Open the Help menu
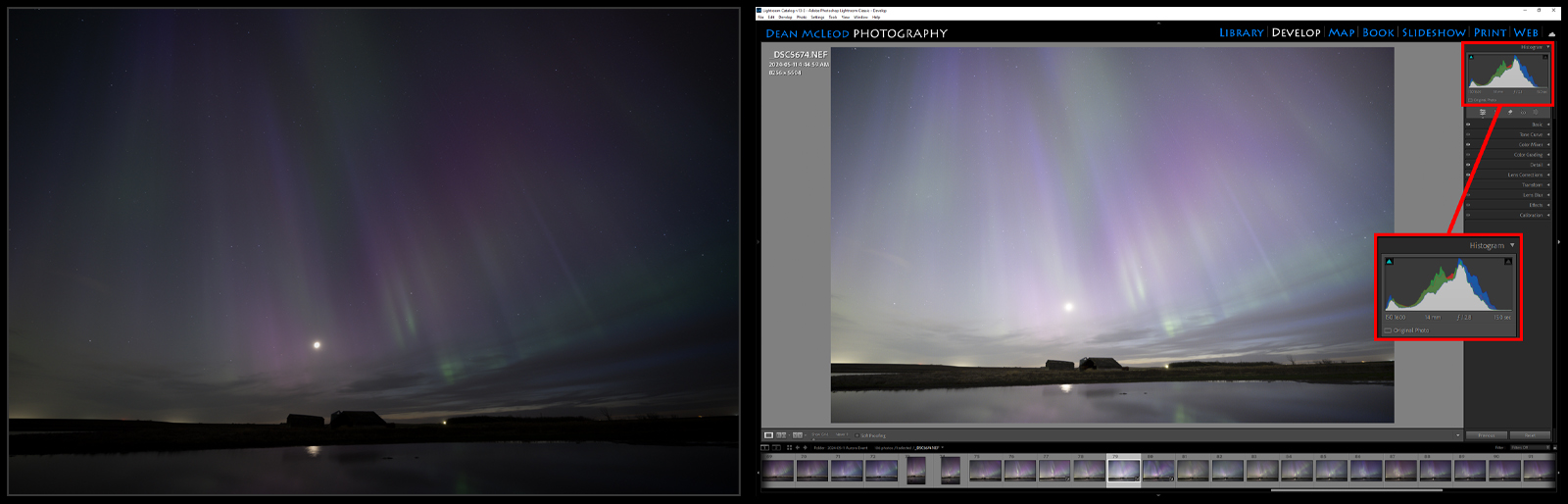1568x504 pixels. tap(876, 17)
